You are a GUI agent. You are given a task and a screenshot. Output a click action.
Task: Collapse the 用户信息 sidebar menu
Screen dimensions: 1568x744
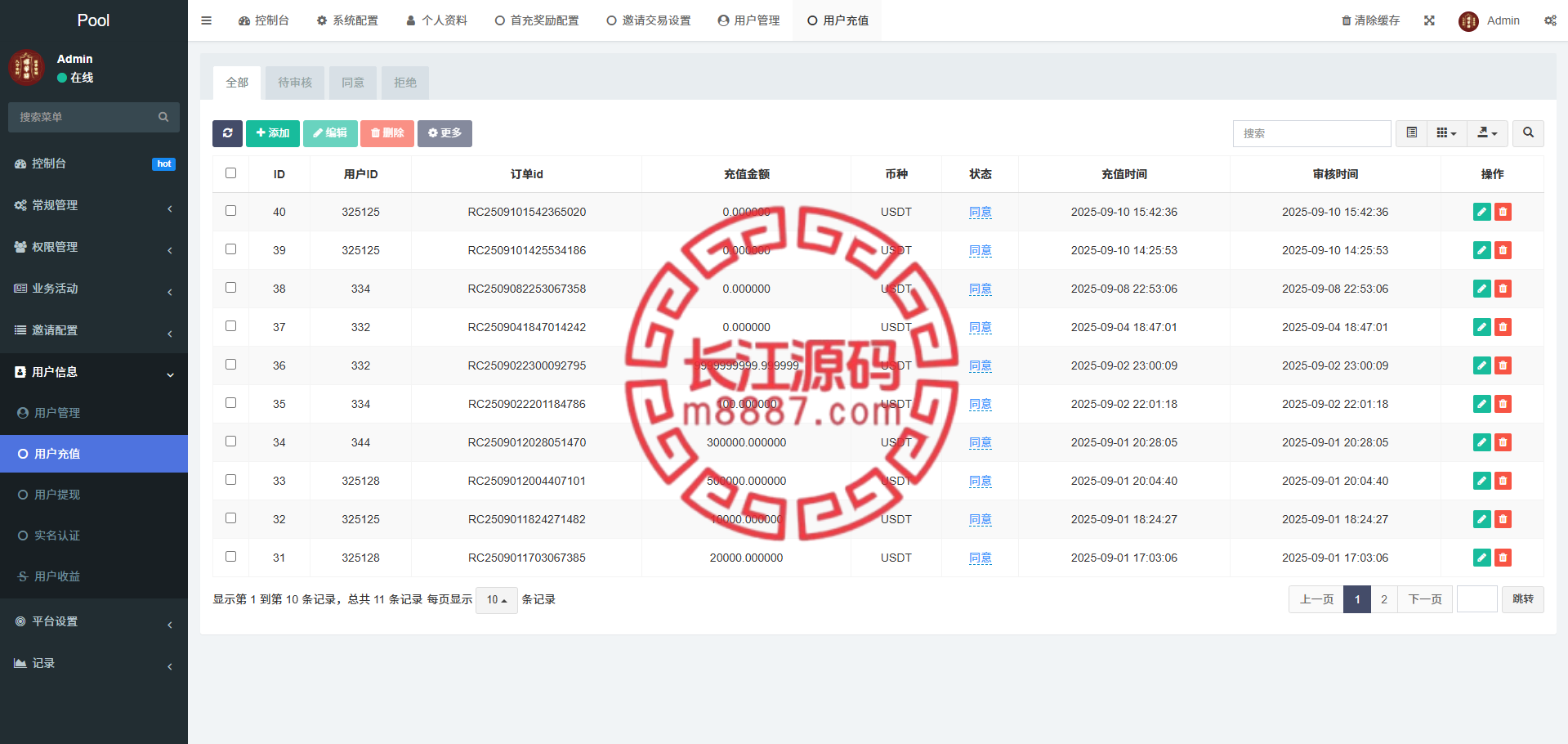tap(94, 373)
